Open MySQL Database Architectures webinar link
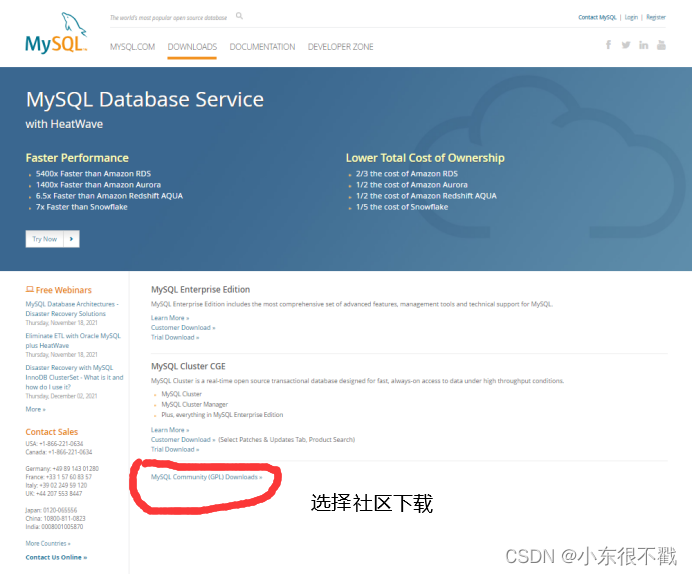The width and height of the screenshot is (692, 575). pos(72,309)
